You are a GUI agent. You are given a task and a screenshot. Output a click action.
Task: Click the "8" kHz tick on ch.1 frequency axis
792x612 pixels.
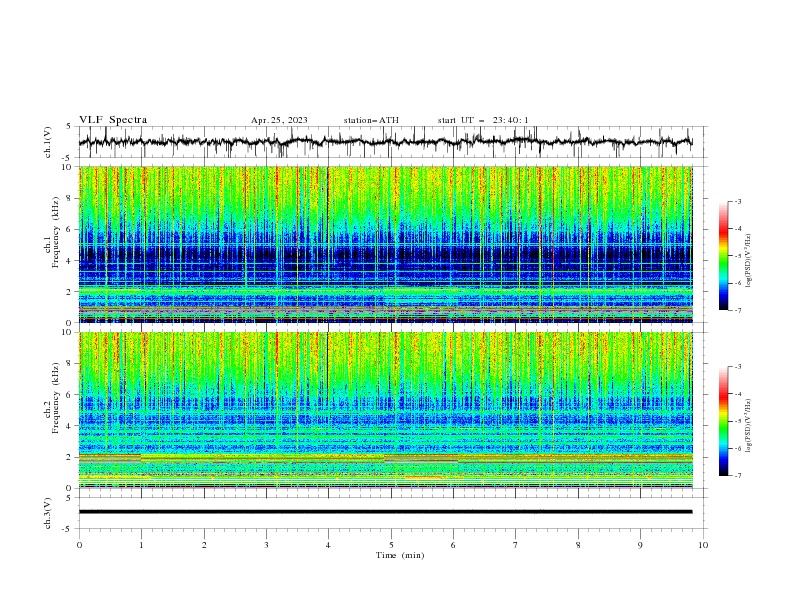tap(71, 198)
